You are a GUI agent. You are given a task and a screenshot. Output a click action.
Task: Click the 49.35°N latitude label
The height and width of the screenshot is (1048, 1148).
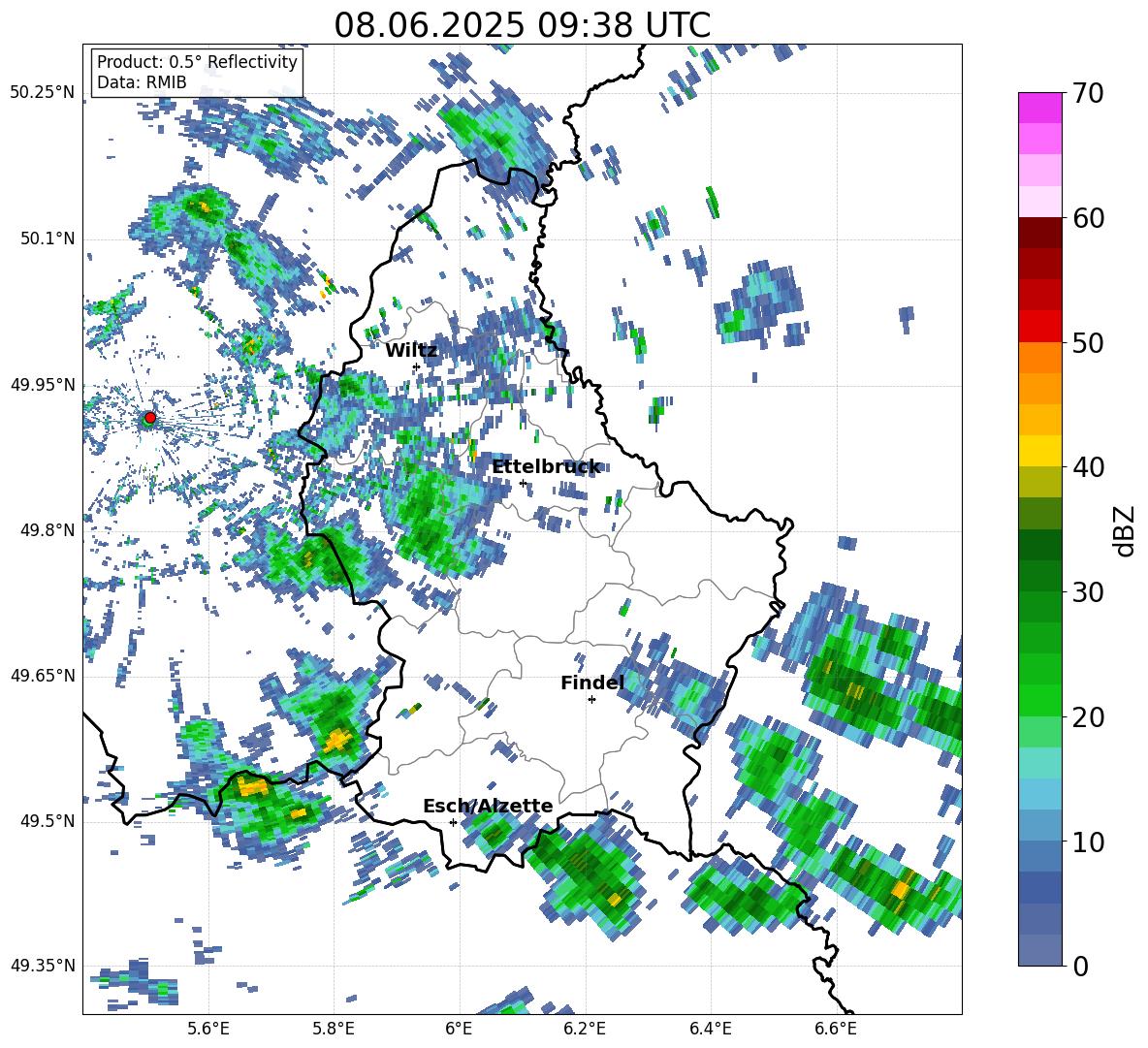[43, 966]
